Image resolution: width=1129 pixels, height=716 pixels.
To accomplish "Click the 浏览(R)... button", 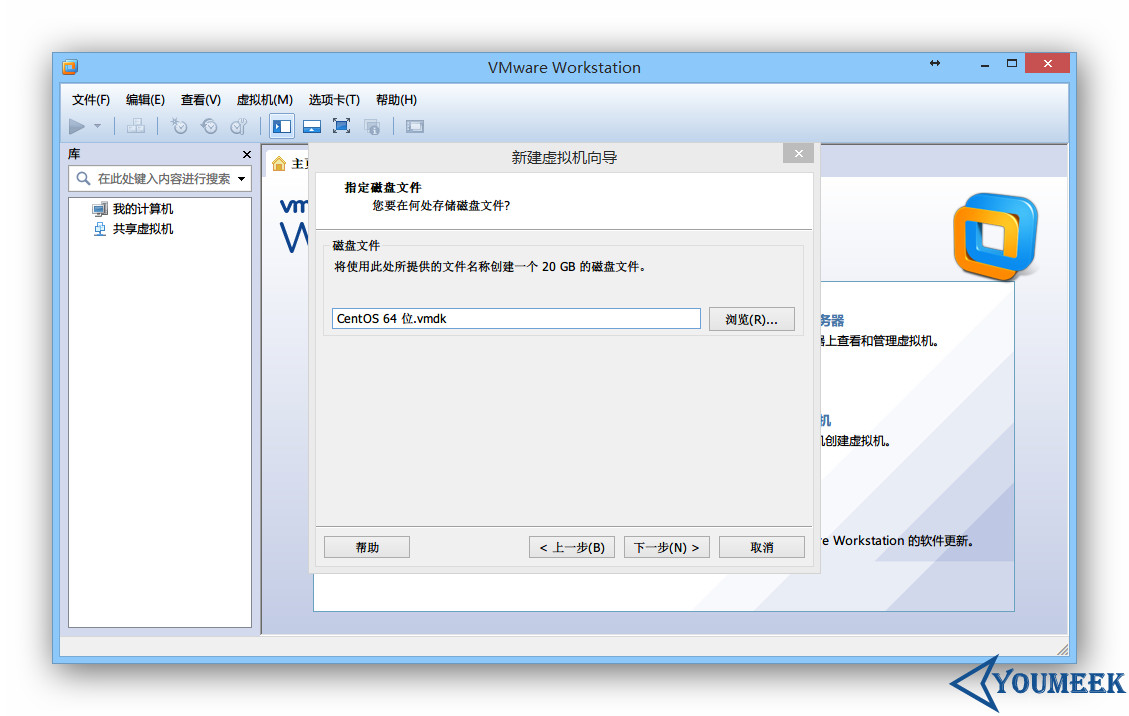I will pos(751,318).
